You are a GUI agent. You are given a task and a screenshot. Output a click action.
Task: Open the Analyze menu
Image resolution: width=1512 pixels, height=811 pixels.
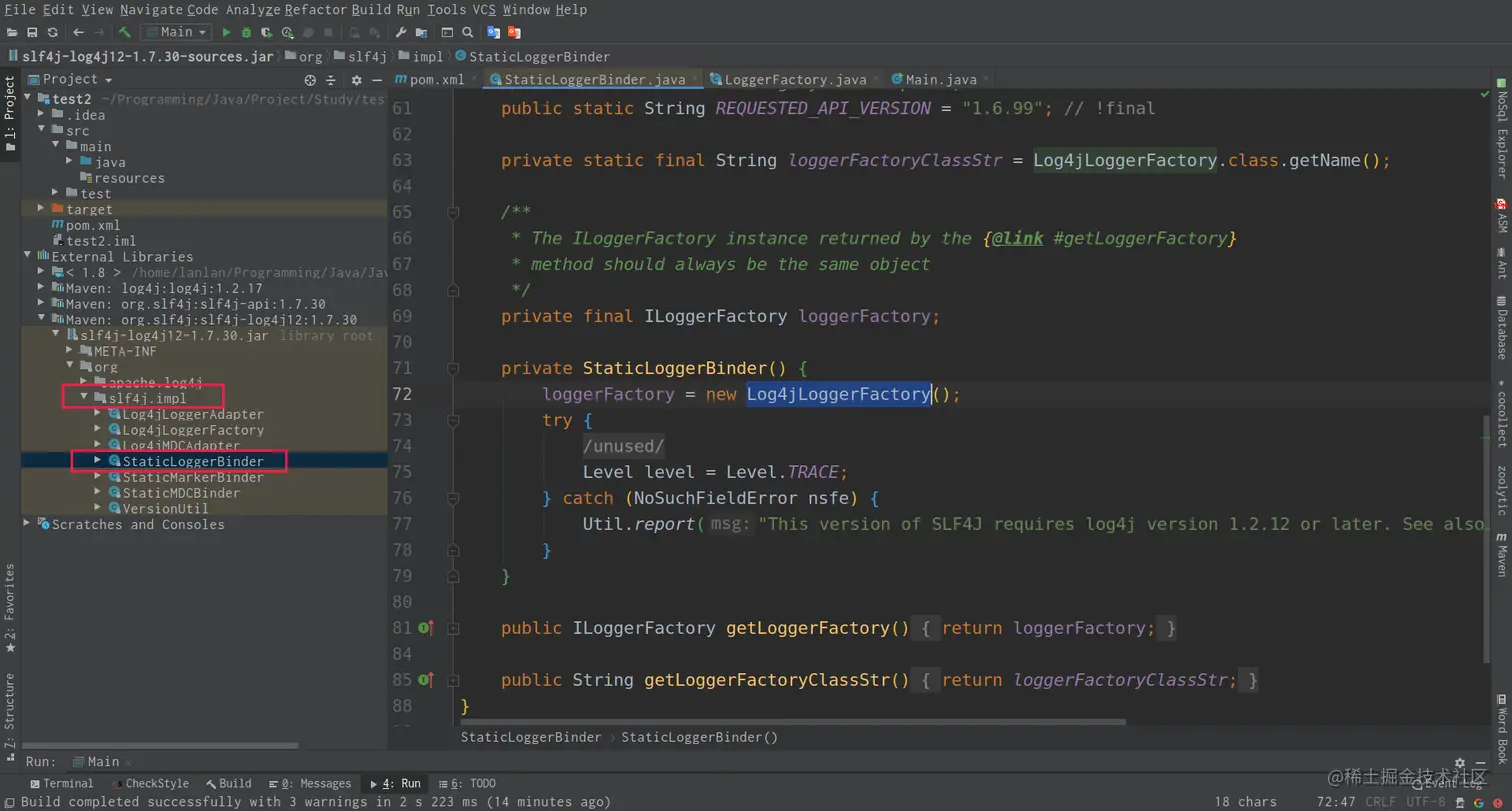tap(253, 10)
